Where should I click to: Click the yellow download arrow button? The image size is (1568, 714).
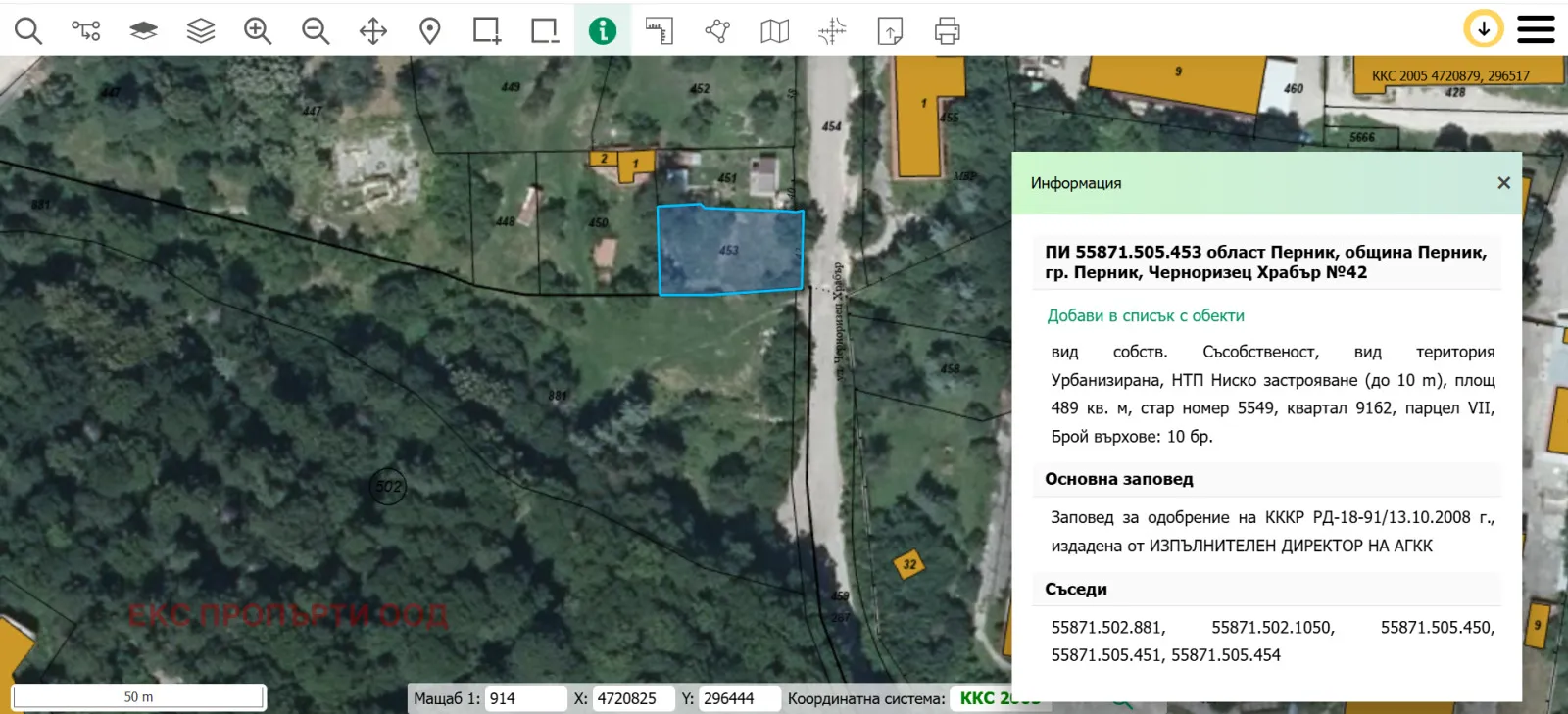[1484, 29]
